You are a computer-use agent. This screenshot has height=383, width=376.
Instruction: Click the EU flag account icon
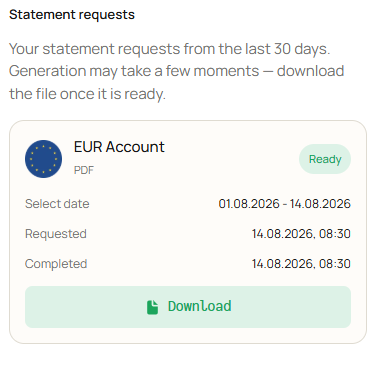(43, 159)
